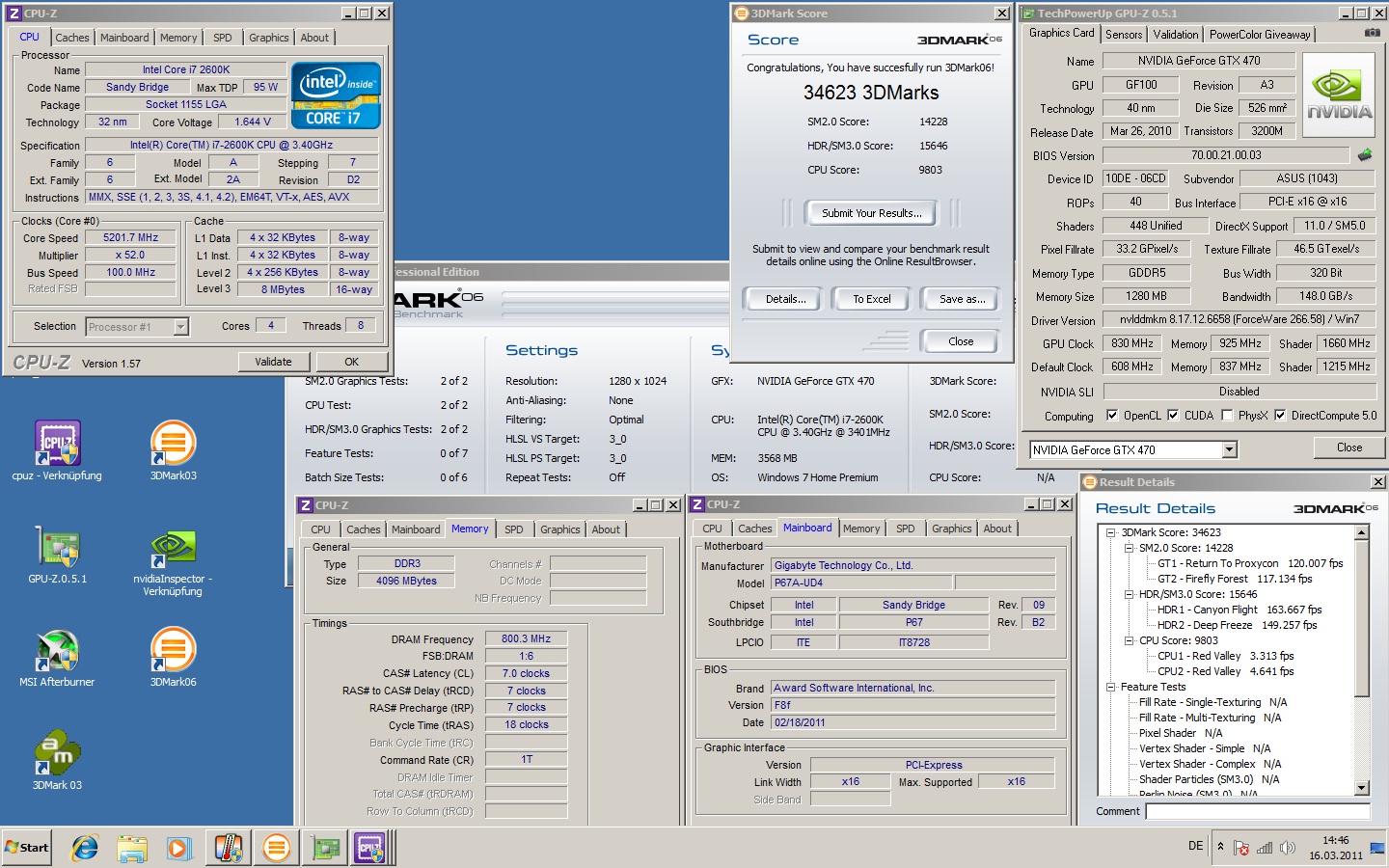Click the P67A-UD4 model field
This screenshot has width=1389, height=868.
click(861, 583)
